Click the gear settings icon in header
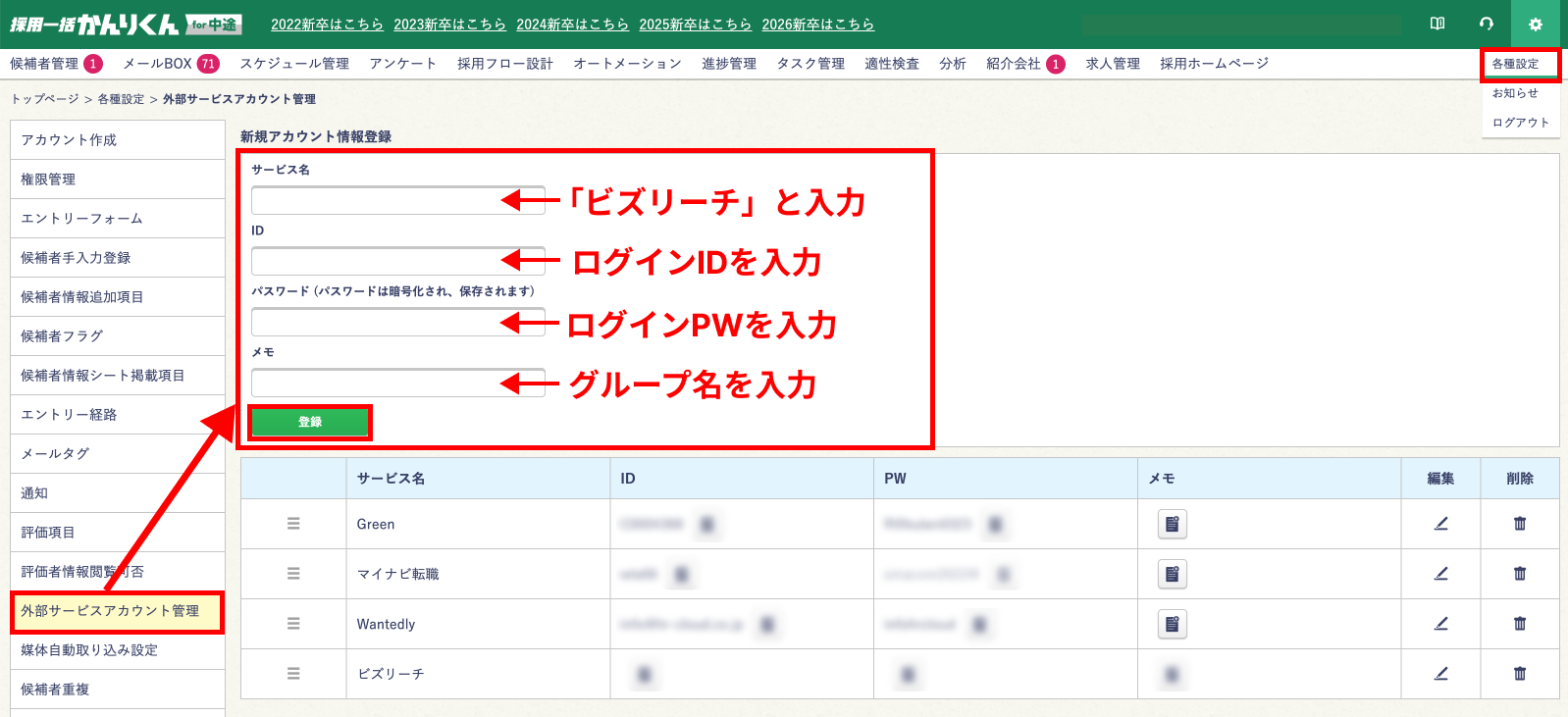Image resolution: width=1568 pixels, height=717 pixels. click(1536, 25)
